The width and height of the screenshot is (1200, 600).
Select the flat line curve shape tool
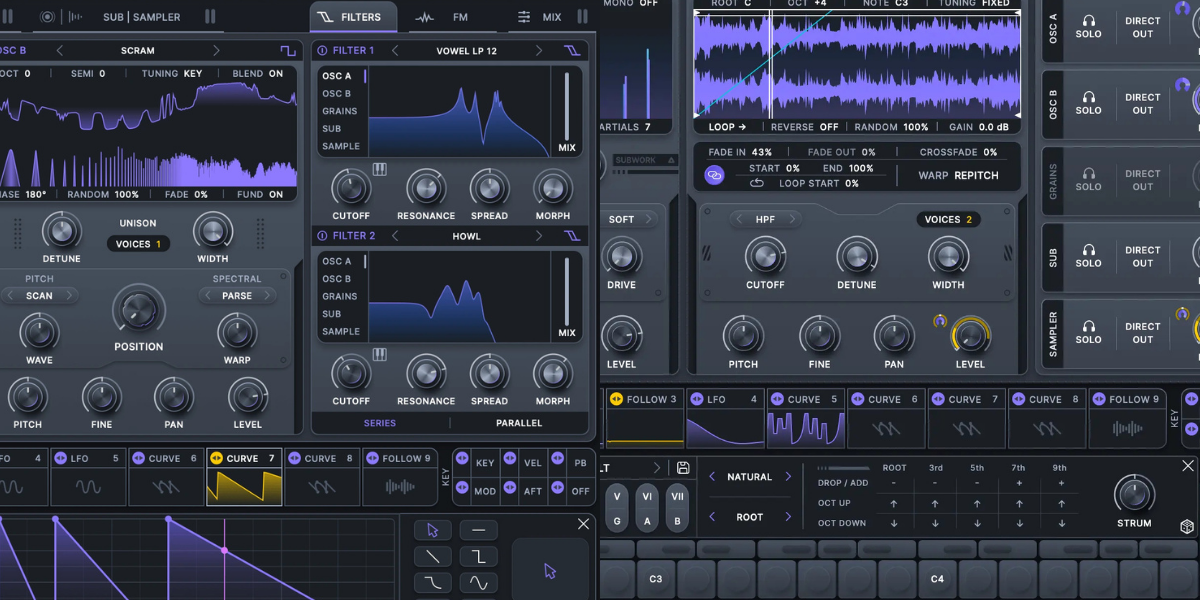pos(479,530)
